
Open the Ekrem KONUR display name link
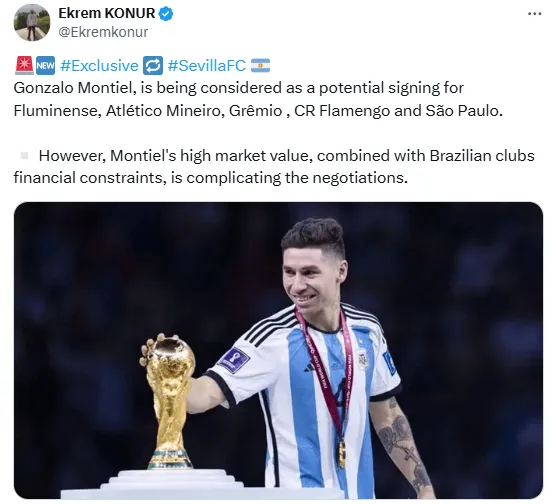click(x=106, y=13)
